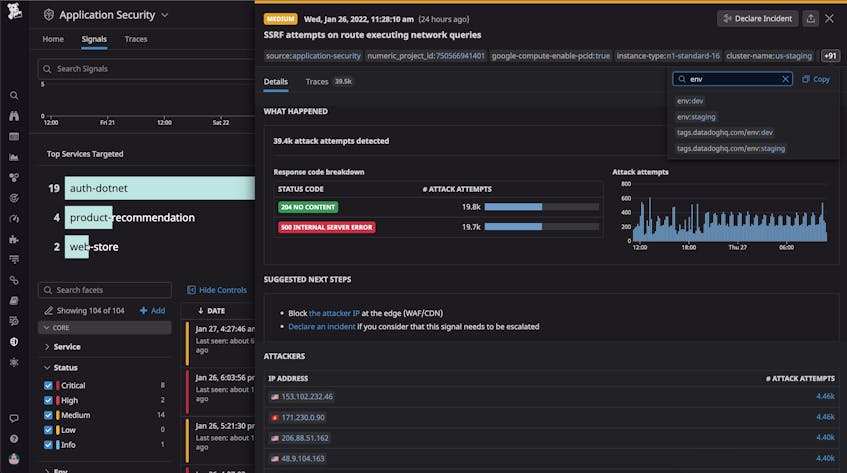Viewport: 847px width, 473px height.
Task: Follow the 'Declare an incident' link
Action: [321, 327]
